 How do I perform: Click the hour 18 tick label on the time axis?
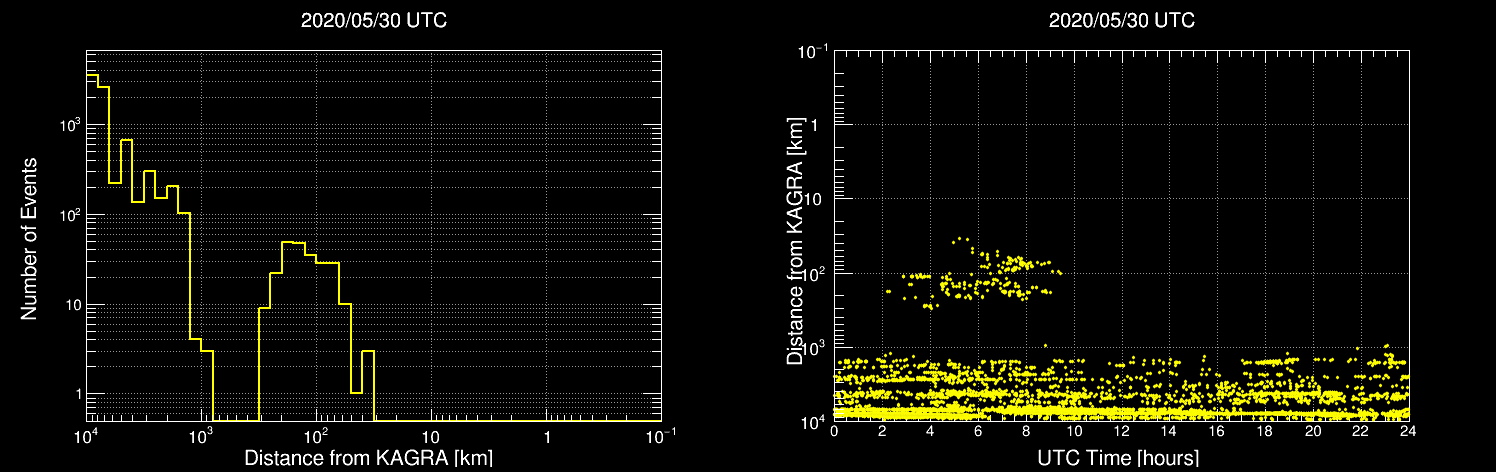click(1265, 431)
